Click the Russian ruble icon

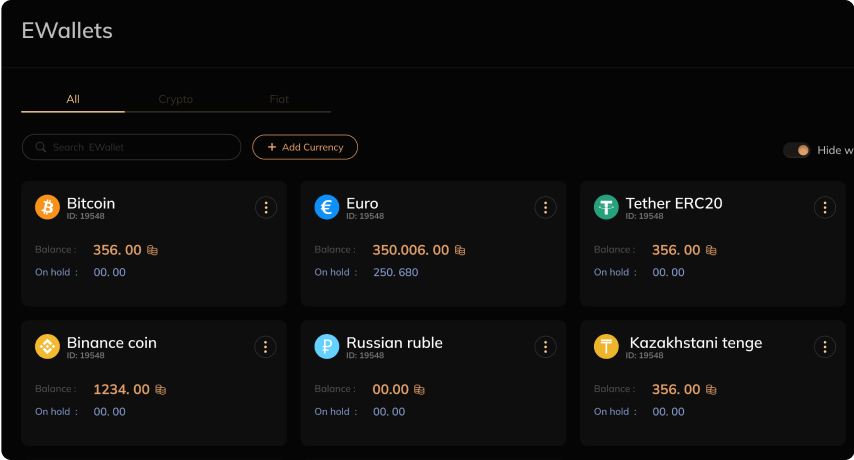326,347
